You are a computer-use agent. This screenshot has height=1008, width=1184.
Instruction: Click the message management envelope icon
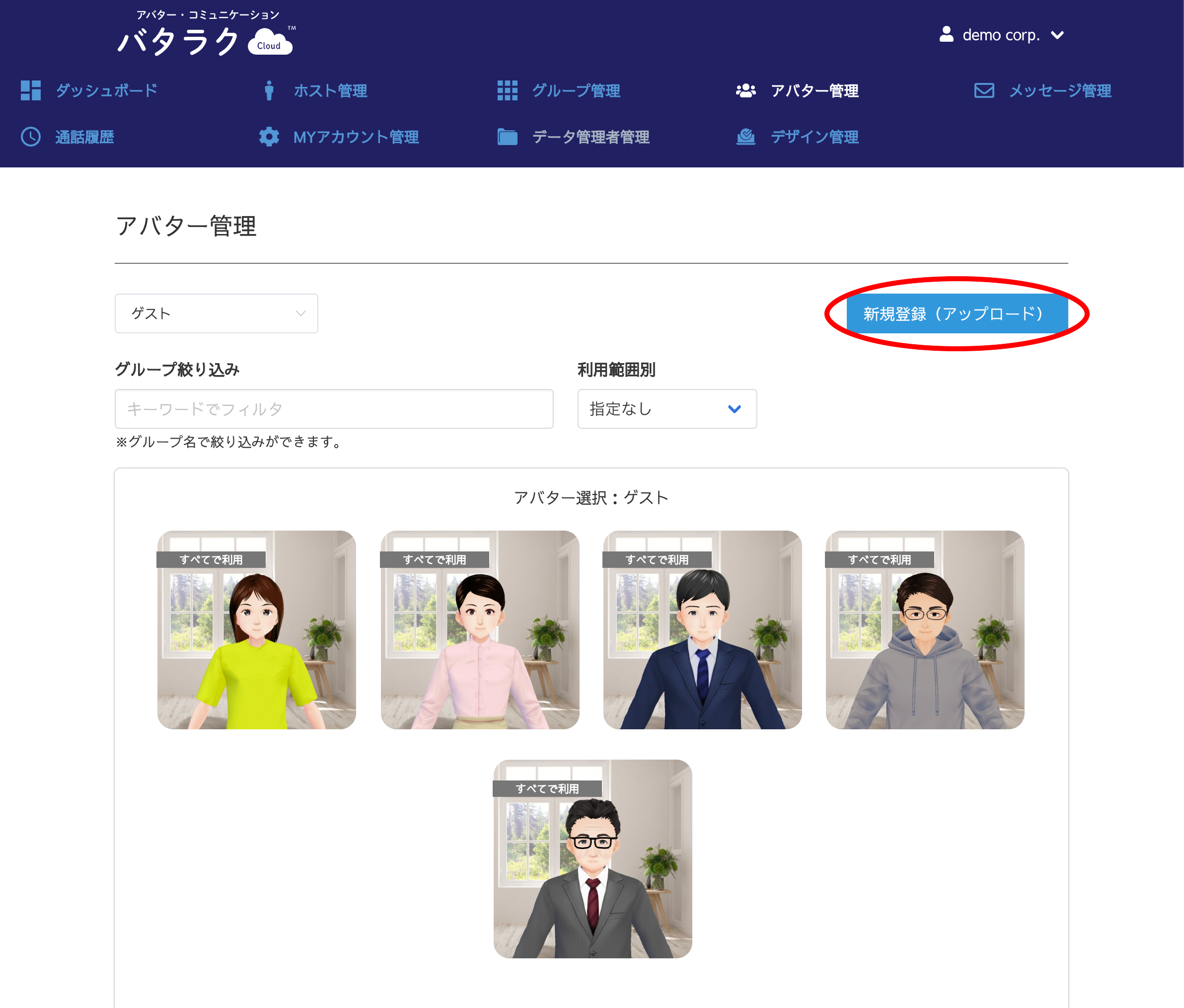click(x=983, y=90)
